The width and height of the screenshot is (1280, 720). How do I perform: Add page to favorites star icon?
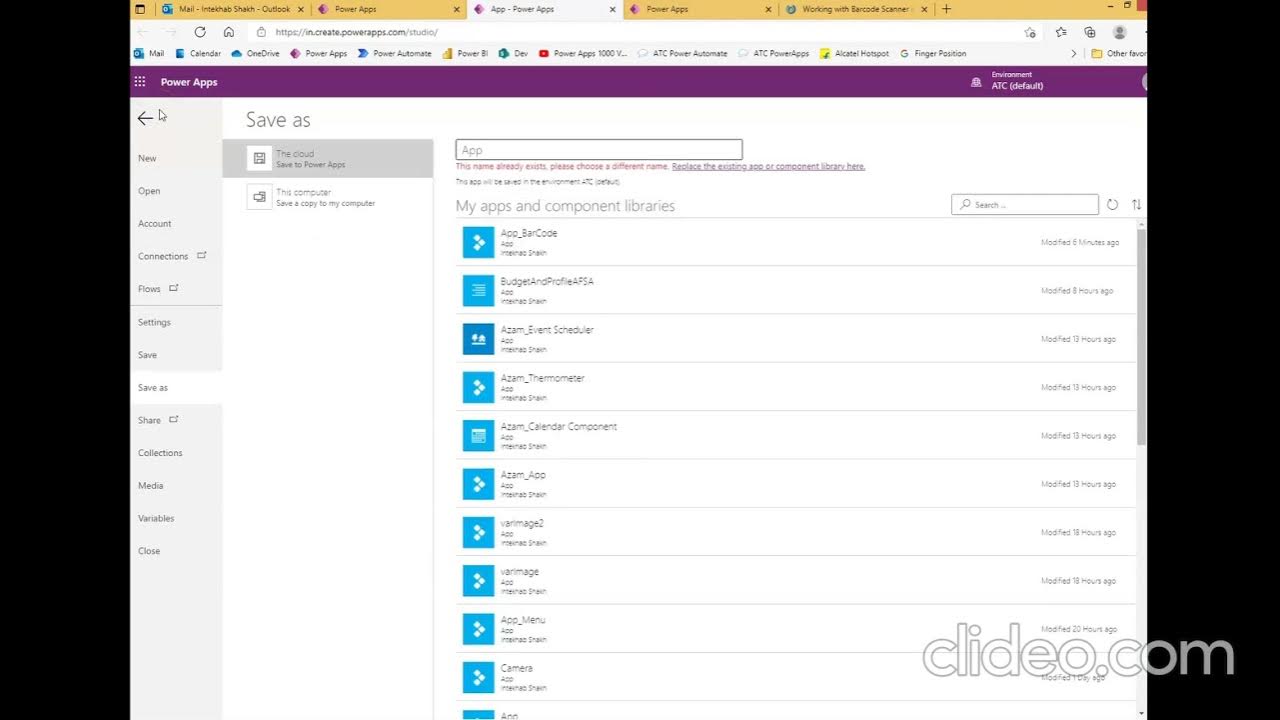pyautogui.click(x=1030, y=32)
